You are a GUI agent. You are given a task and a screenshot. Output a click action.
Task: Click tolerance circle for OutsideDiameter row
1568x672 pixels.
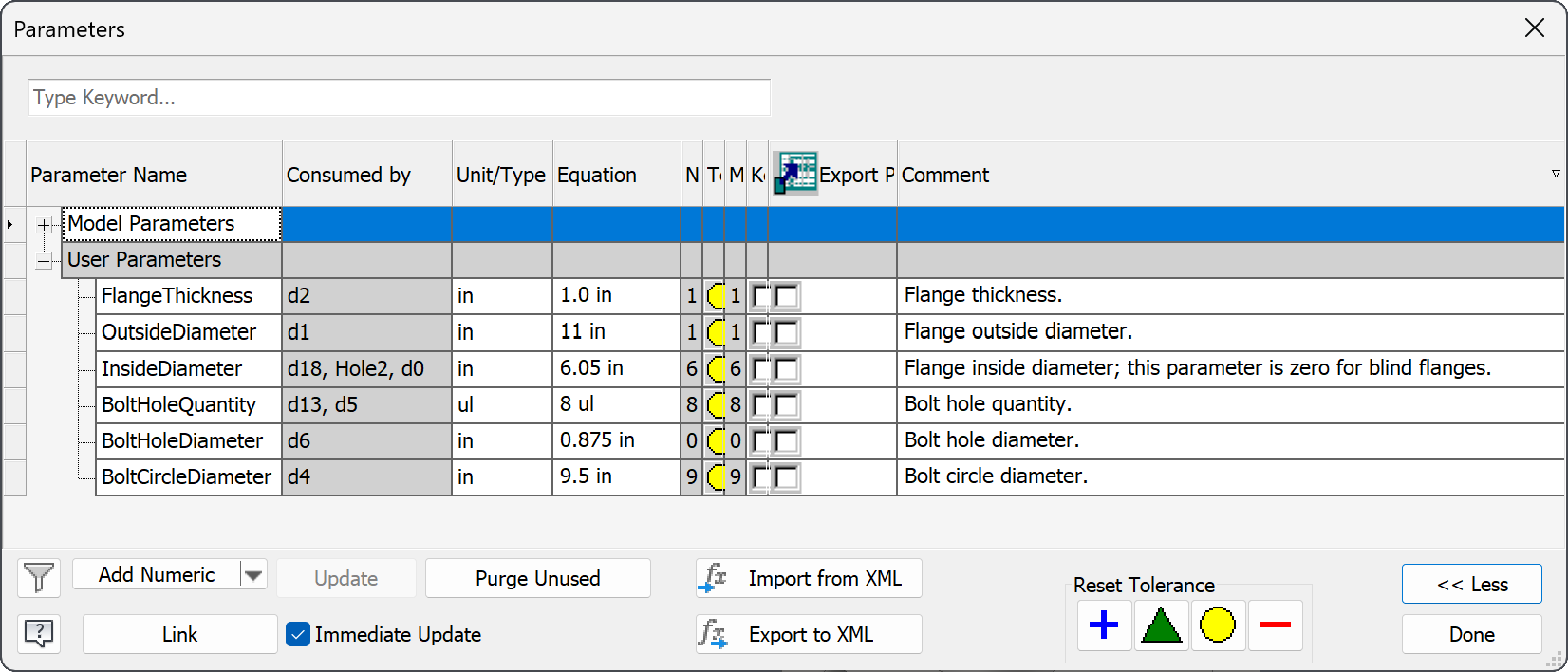click(x=716, y=332)
